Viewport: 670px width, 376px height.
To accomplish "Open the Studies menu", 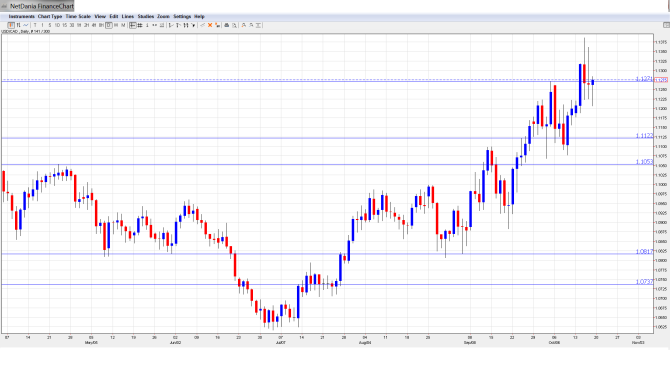I will pos(146,17).
